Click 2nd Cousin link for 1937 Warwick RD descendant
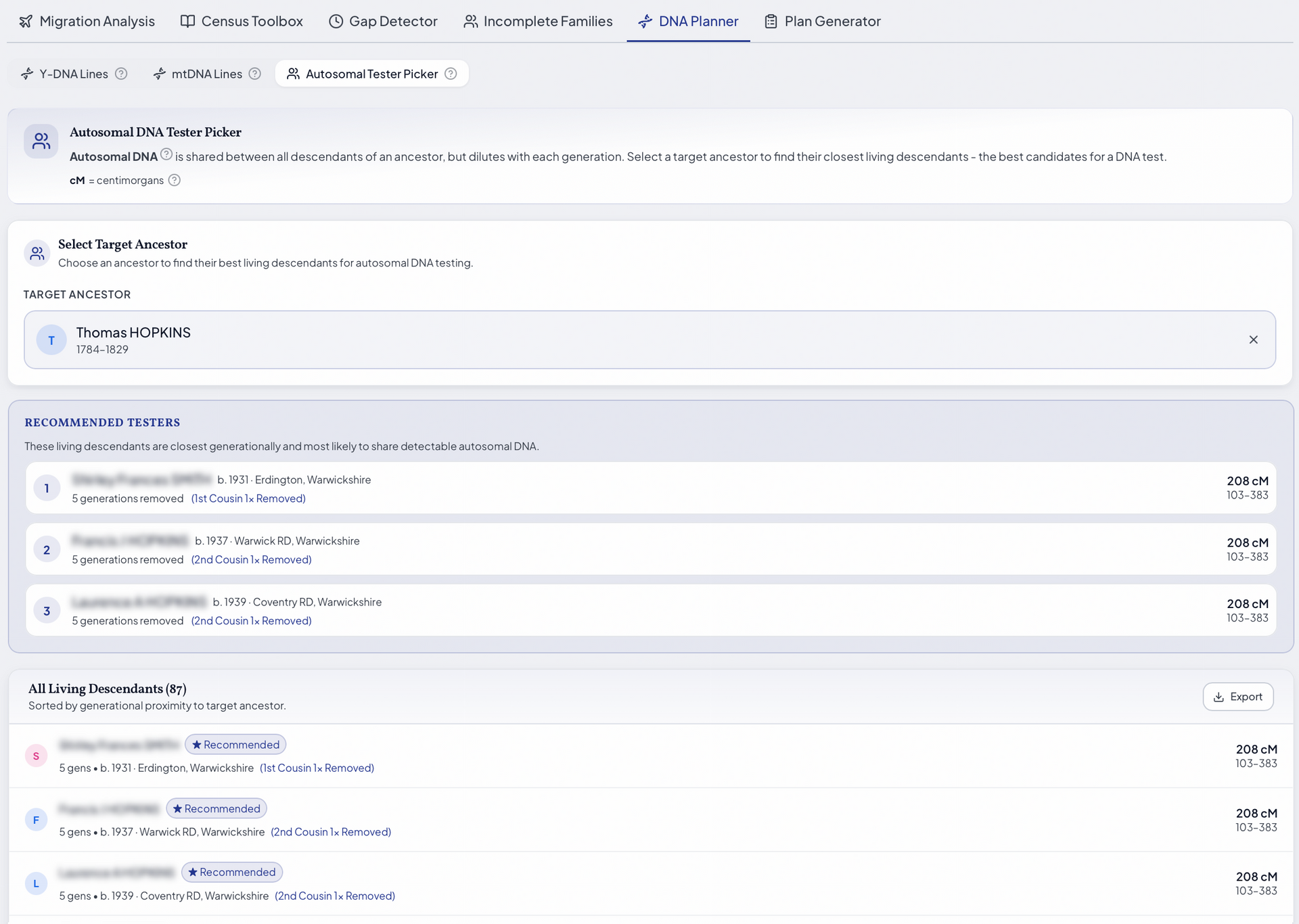 (x=331, y=832)
